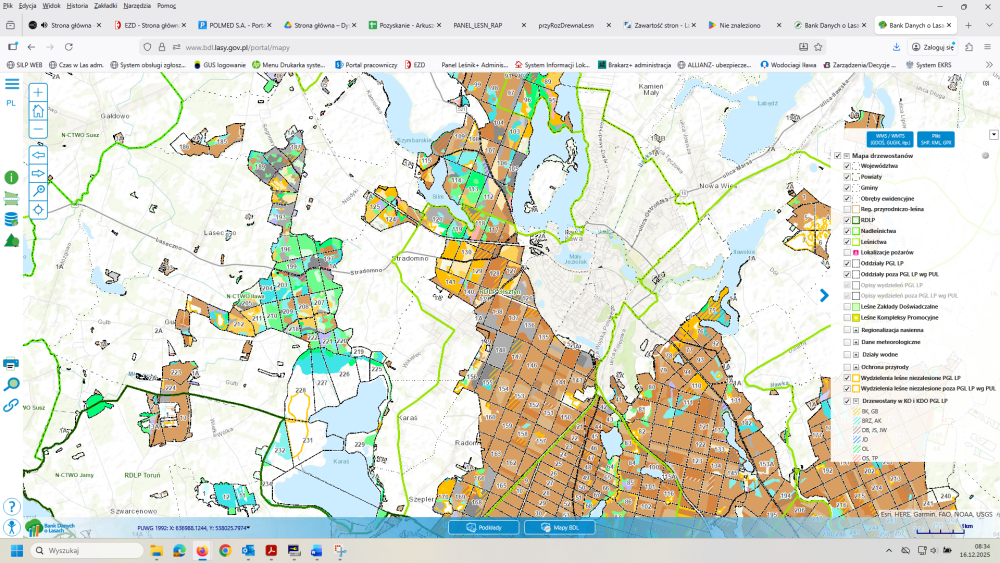1000x563 pixels.
Task: Switch to the PANEL_LESN_RAP browser tab
Action: point(480,24)
